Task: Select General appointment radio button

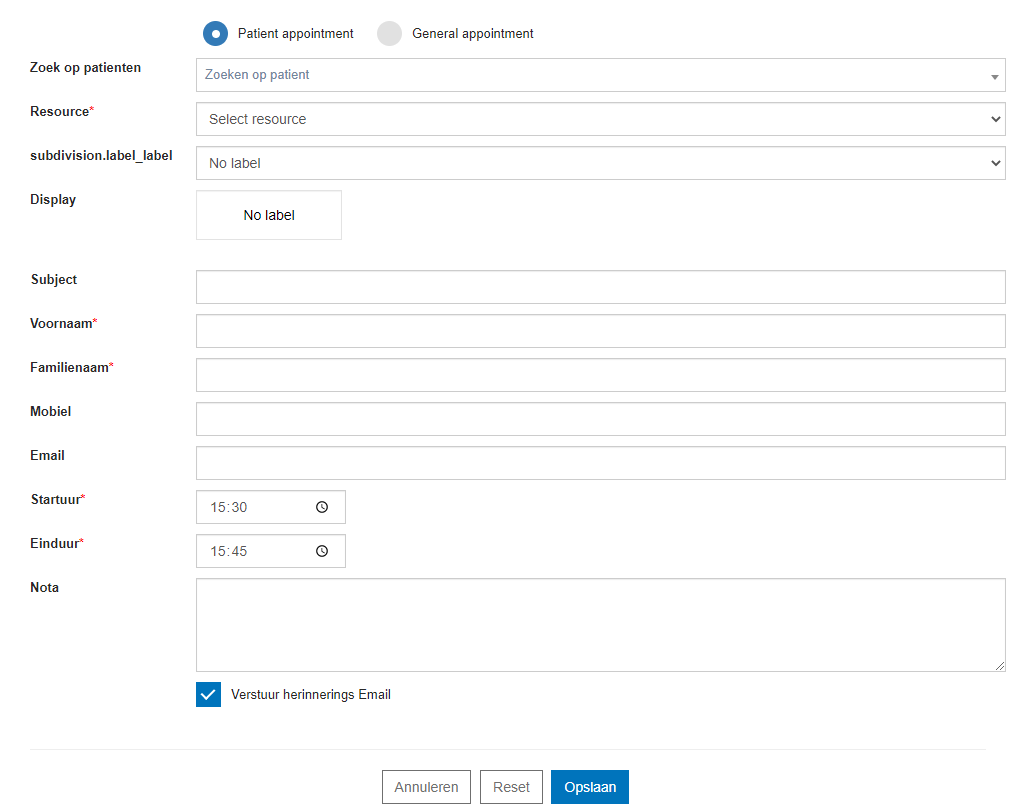Action: click(x=389, y=34)
